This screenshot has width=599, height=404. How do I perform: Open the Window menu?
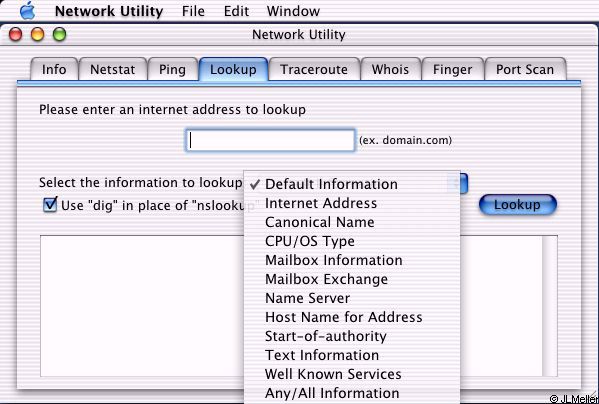(x=293, y=11)
